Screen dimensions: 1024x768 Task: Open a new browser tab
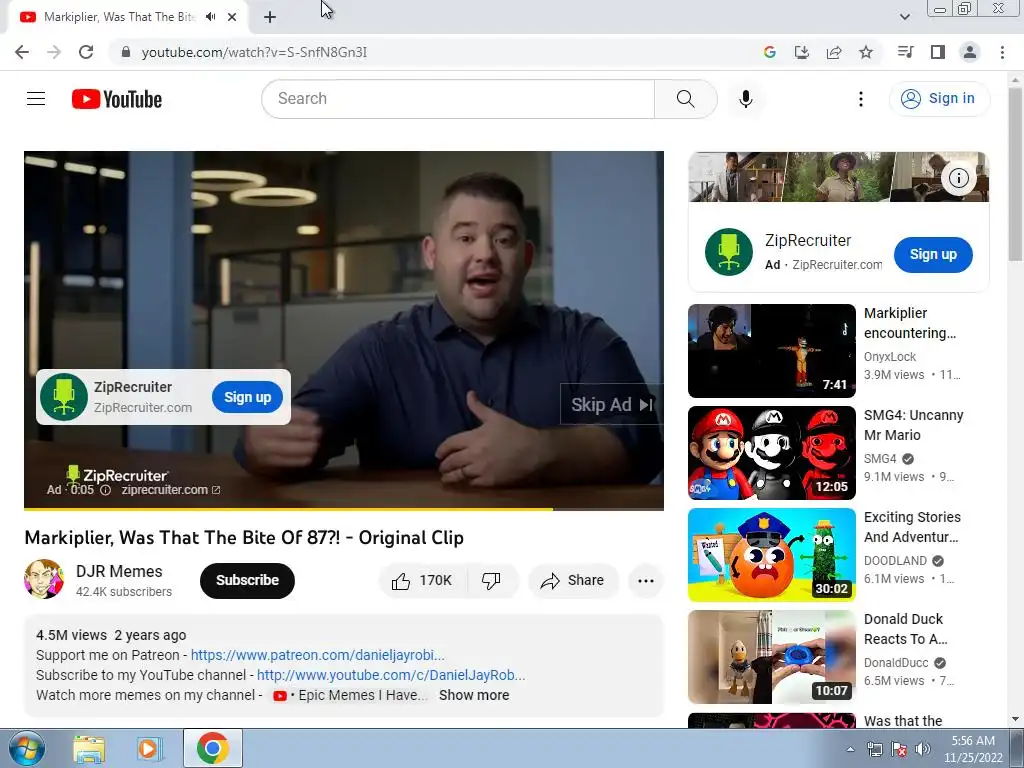270,17
